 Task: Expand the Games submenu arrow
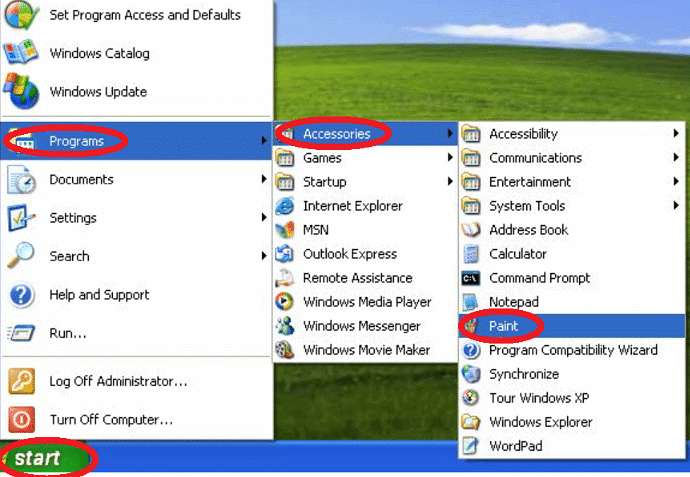pos(451,158)
